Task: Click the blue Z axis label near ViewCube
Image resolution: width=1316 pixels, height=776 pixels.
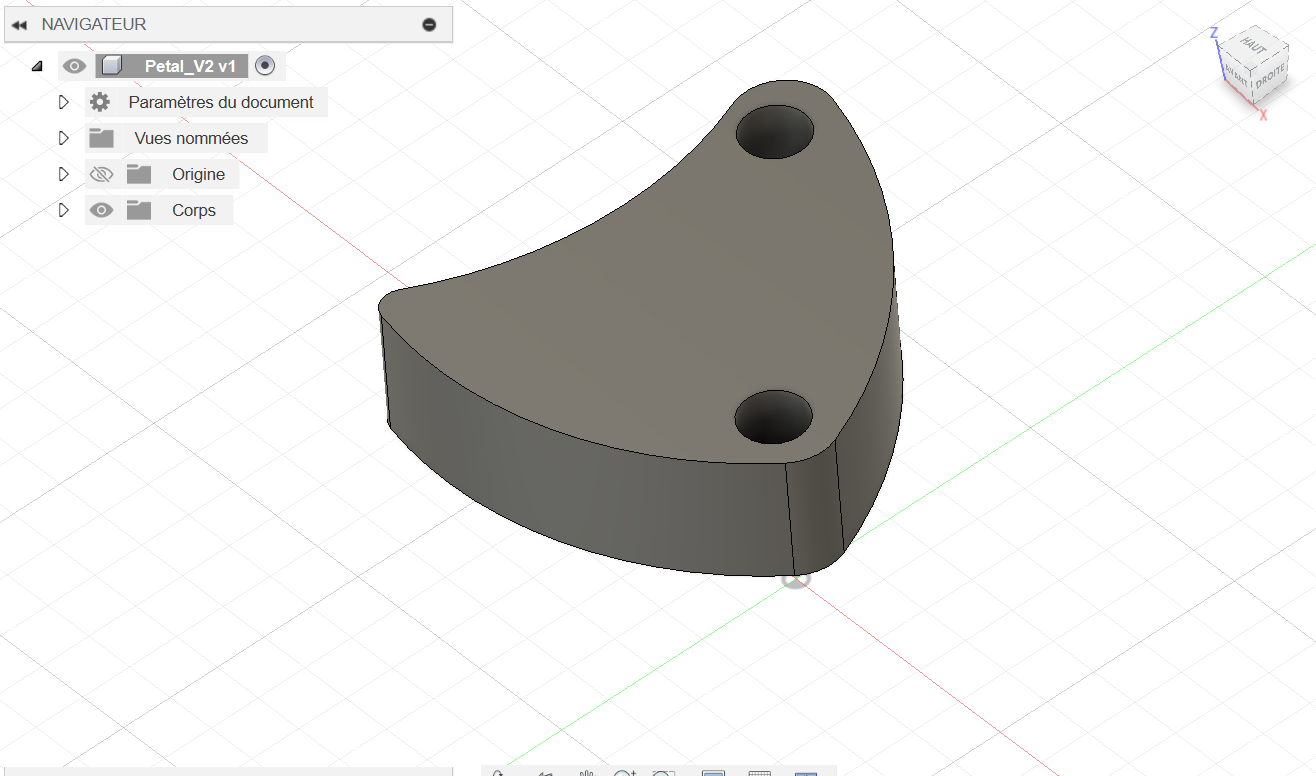Action: coord(1214,33)
